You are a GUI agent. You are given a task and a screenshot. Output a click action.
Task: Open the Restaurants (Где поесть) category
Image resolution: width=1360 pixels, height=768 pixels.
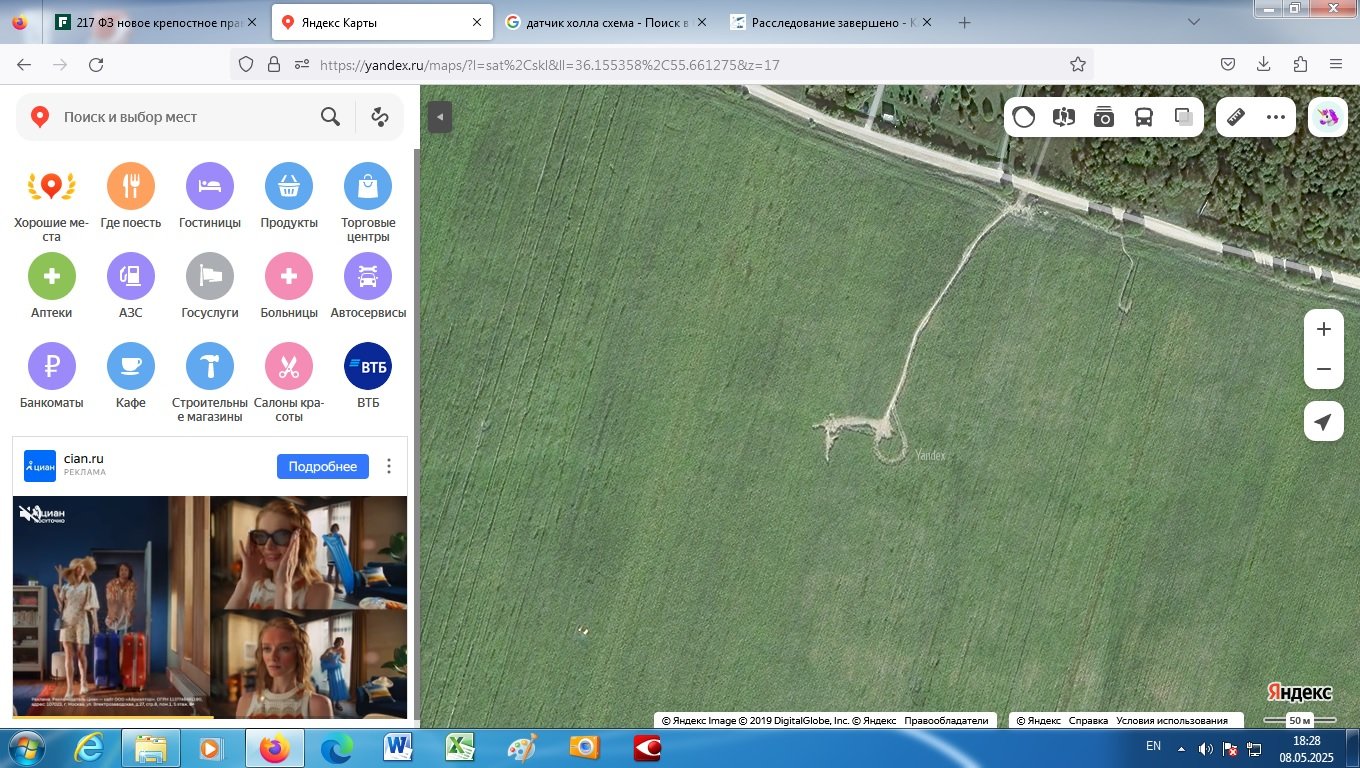click(130, 186)
